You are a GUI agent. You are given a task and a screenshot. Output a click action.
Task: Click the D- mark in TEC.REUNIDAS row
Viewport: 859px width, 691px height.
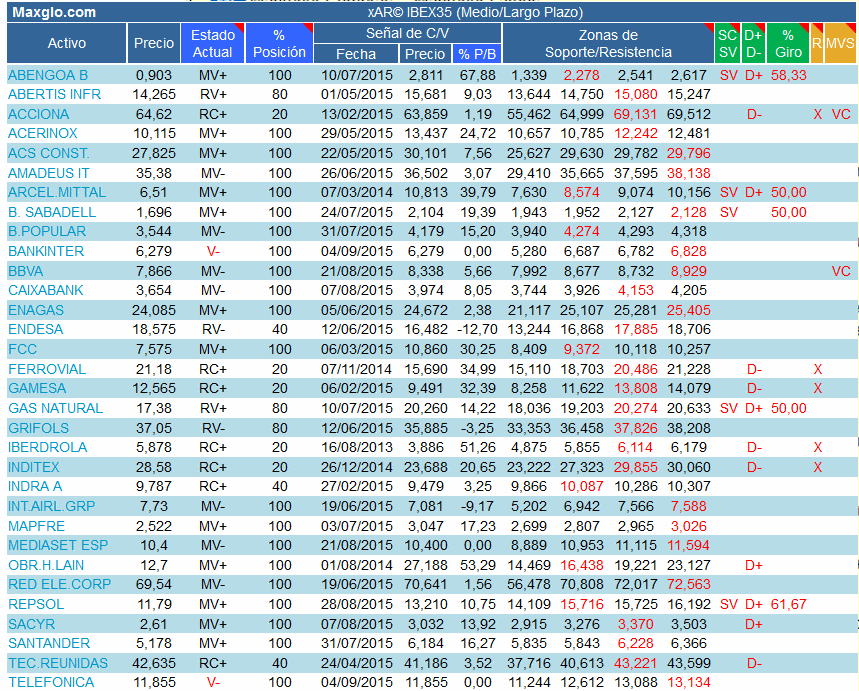click(754, 663)
